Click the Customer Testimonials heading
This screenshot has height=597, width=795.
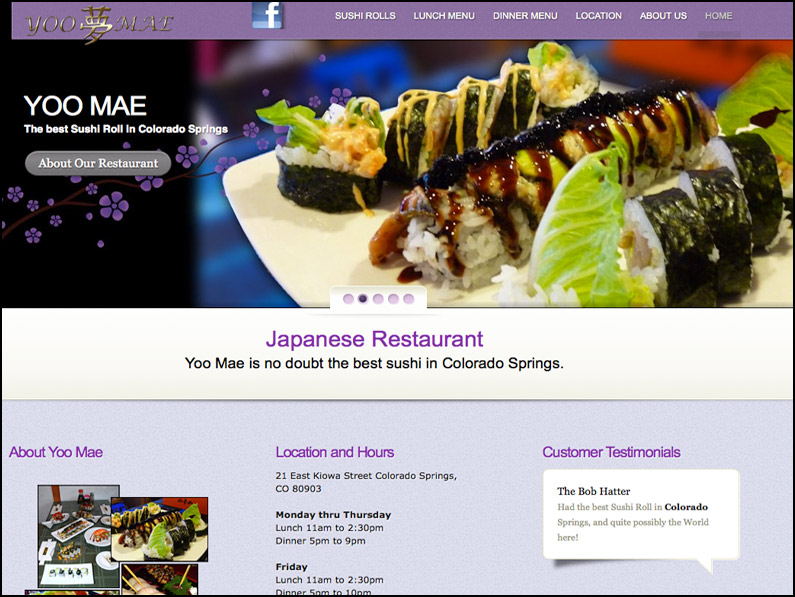(x=611, y=452)
